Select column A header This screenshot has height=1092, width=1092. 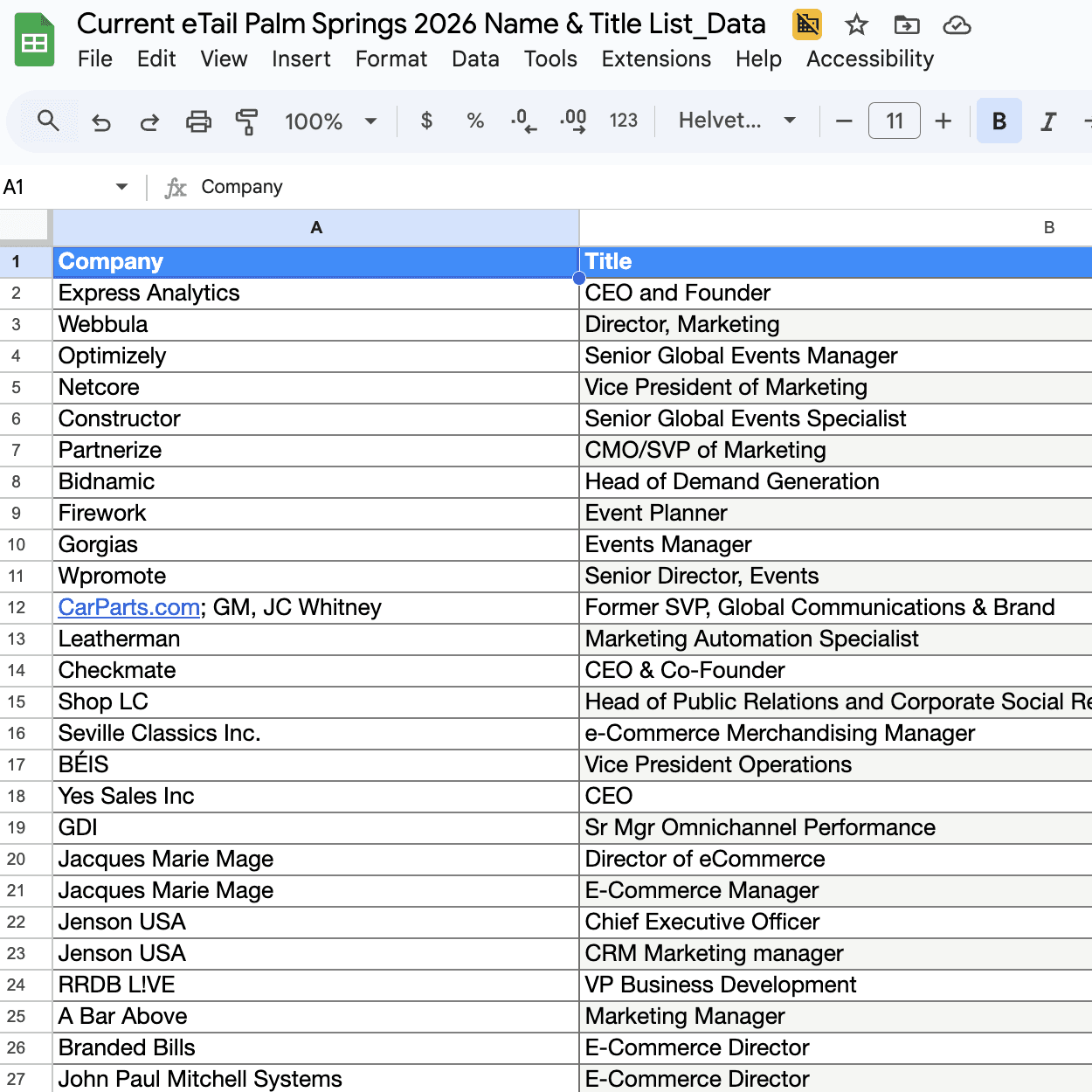316,228
